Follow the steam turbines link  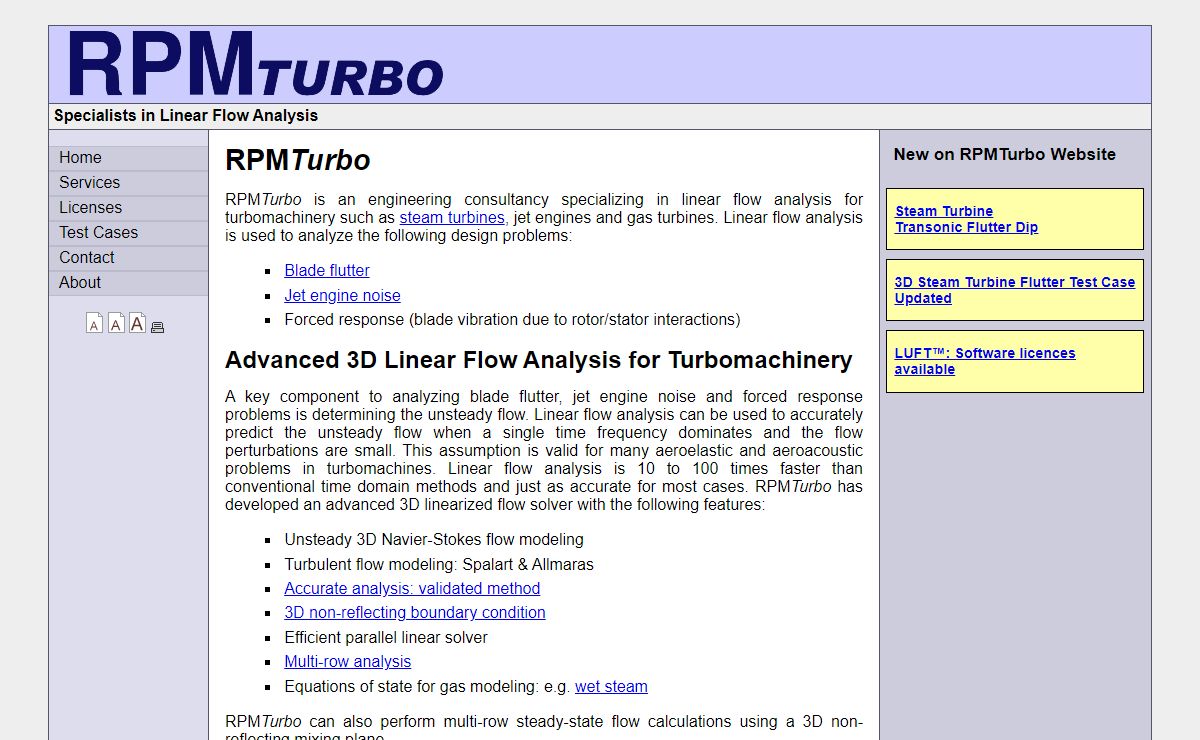452,218
